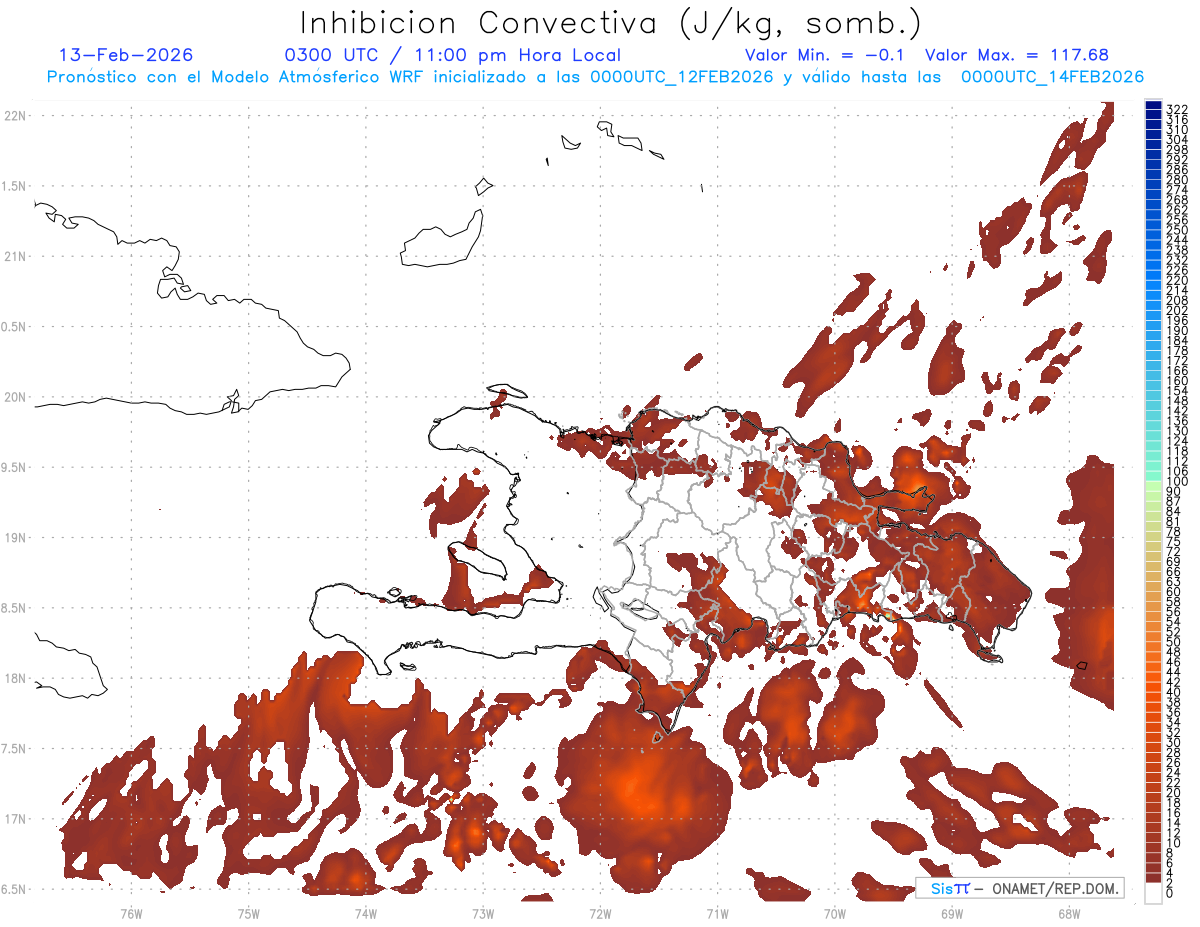Image resolution: width=1200 pixels, height=927 pixels.
Task: Click the '21N' latitude label
Action: pyautogui.click(x=15, y=257)
